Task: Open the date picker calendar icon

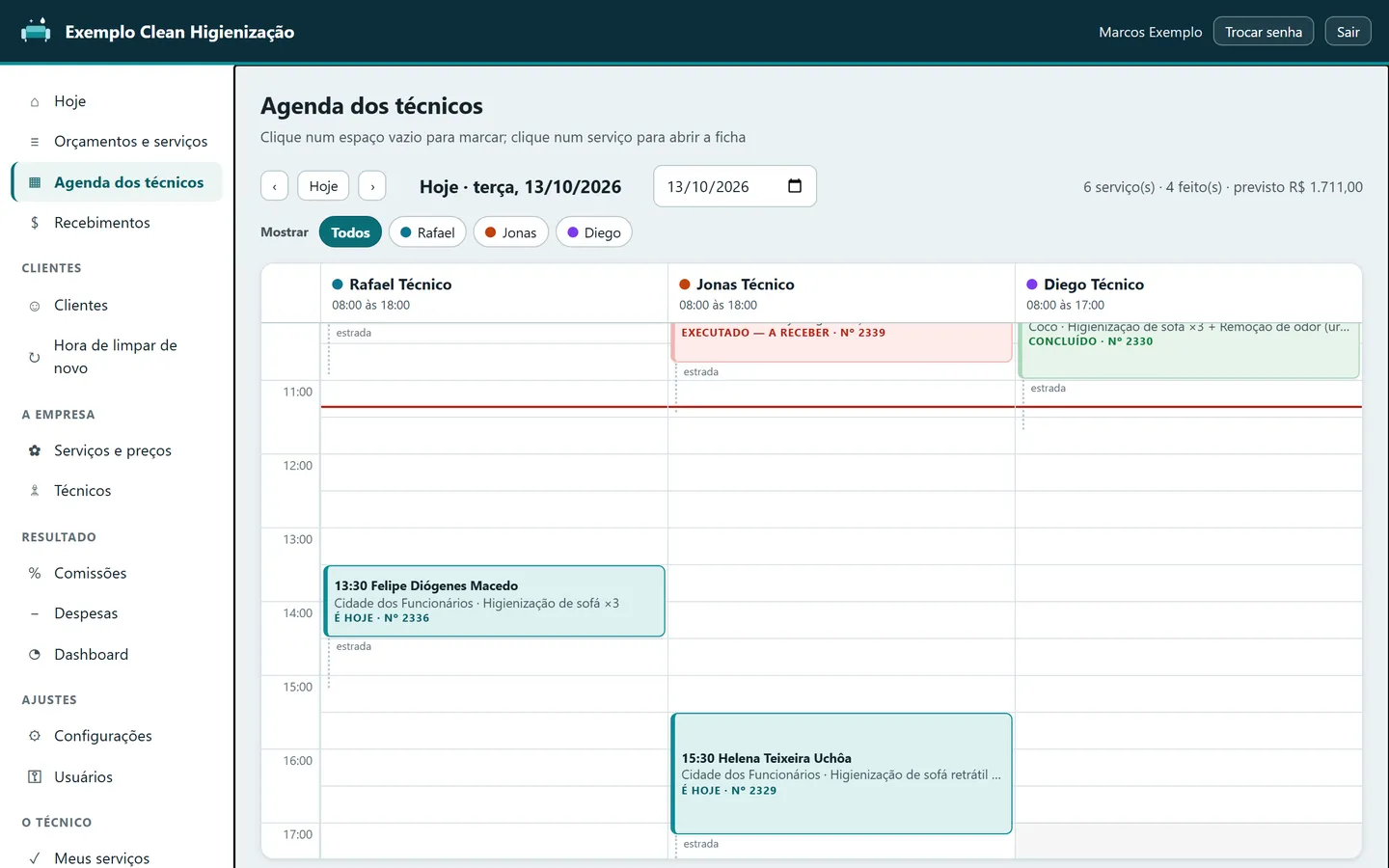Action: pos(795,186)
